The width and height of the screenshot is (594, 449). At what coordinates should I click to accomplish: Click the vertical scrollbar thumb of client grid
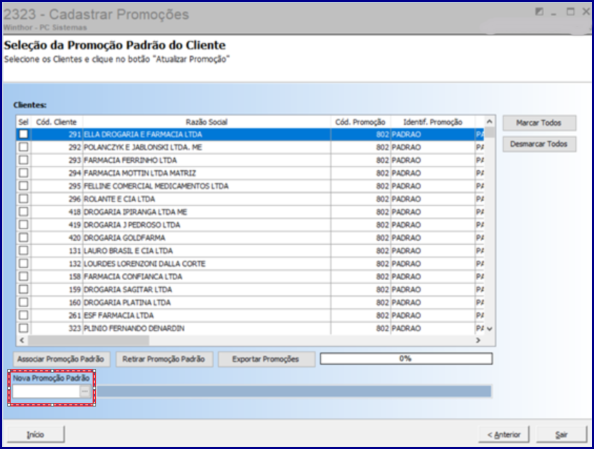[490, 133]
